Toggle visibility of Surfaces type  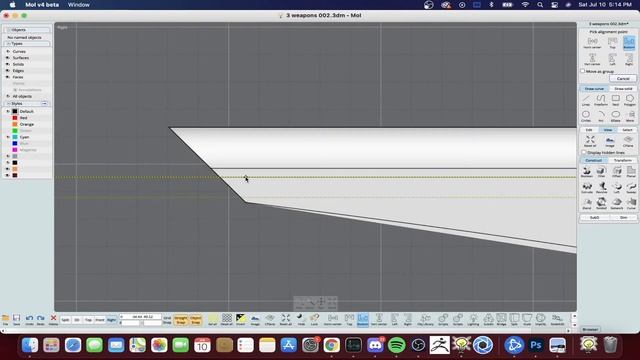[x=8, y=58]
